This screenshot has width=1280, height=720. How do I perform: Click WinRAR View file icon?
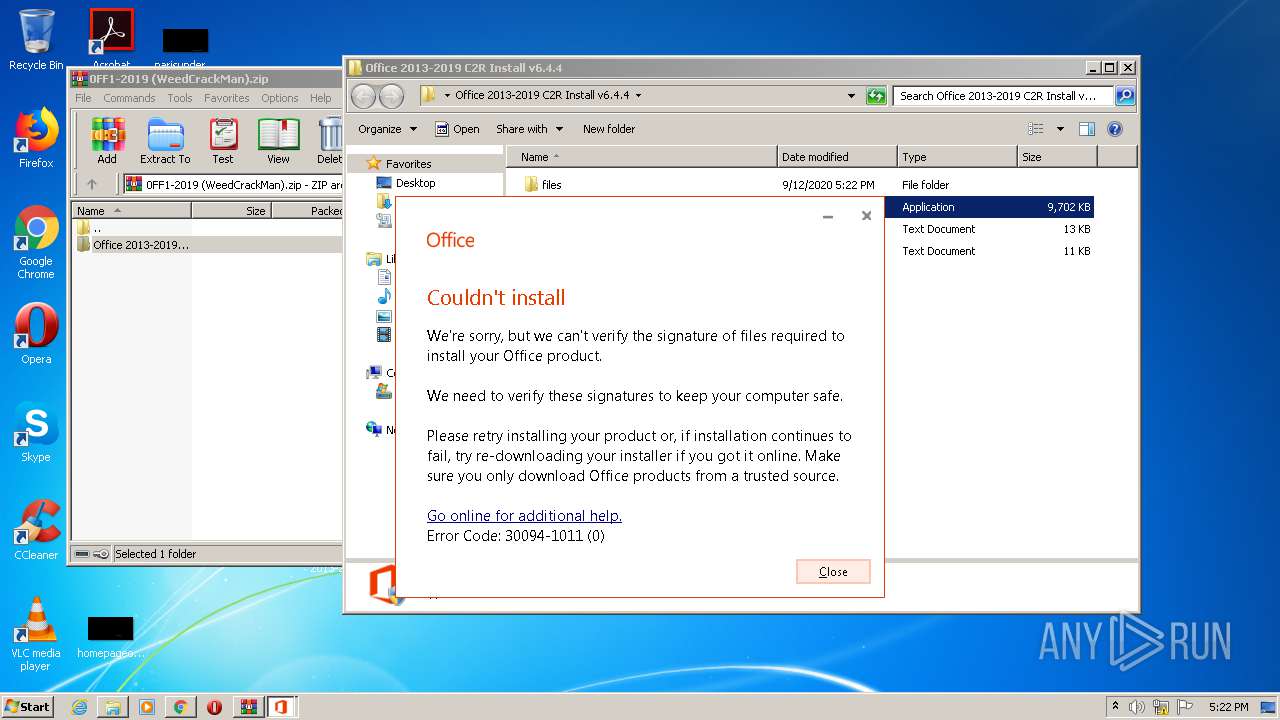point(278,141)
